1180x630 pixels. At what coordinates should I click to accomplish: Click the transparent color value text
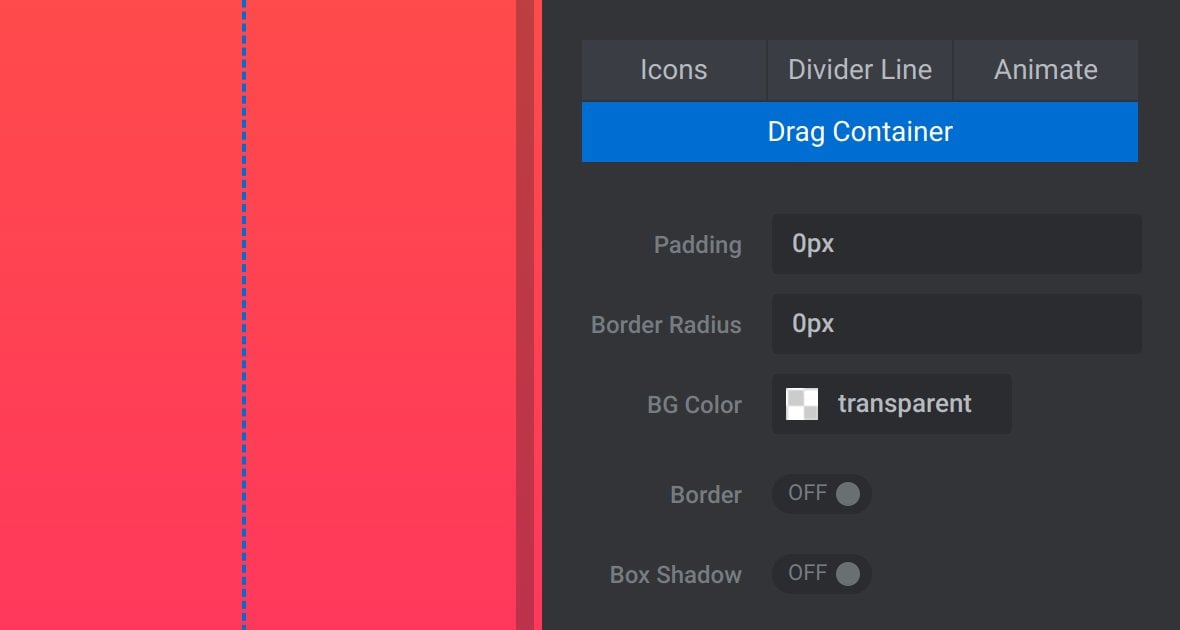tap(904, 404)
